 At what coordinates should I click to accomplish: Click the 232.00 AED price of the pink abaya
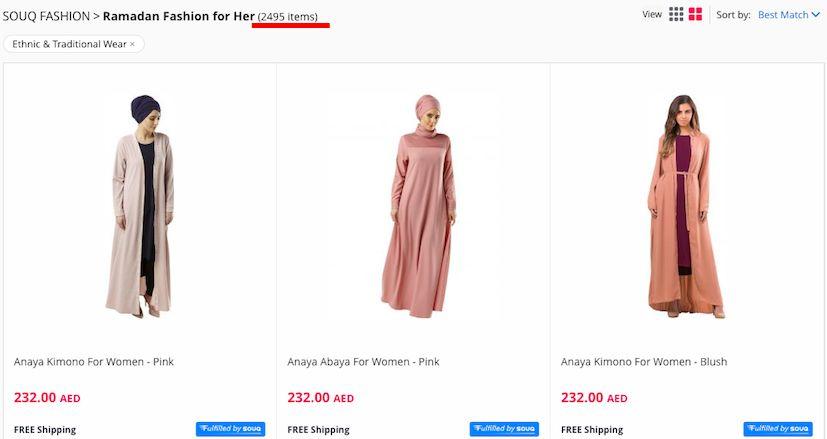pyautogui.click(x=320, y=397)
